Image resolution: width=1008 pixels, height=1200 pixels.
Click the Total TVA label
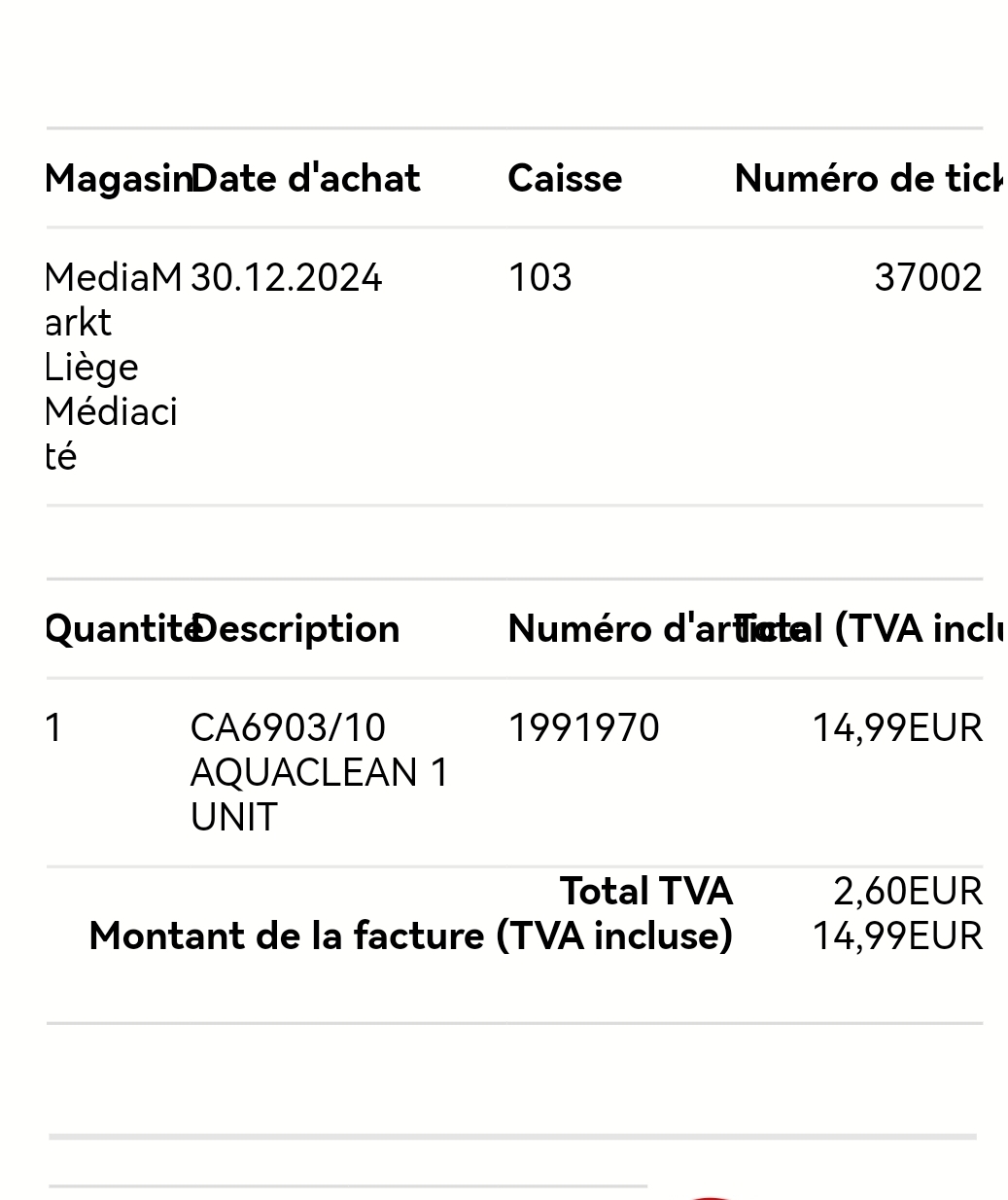(645, 892)
